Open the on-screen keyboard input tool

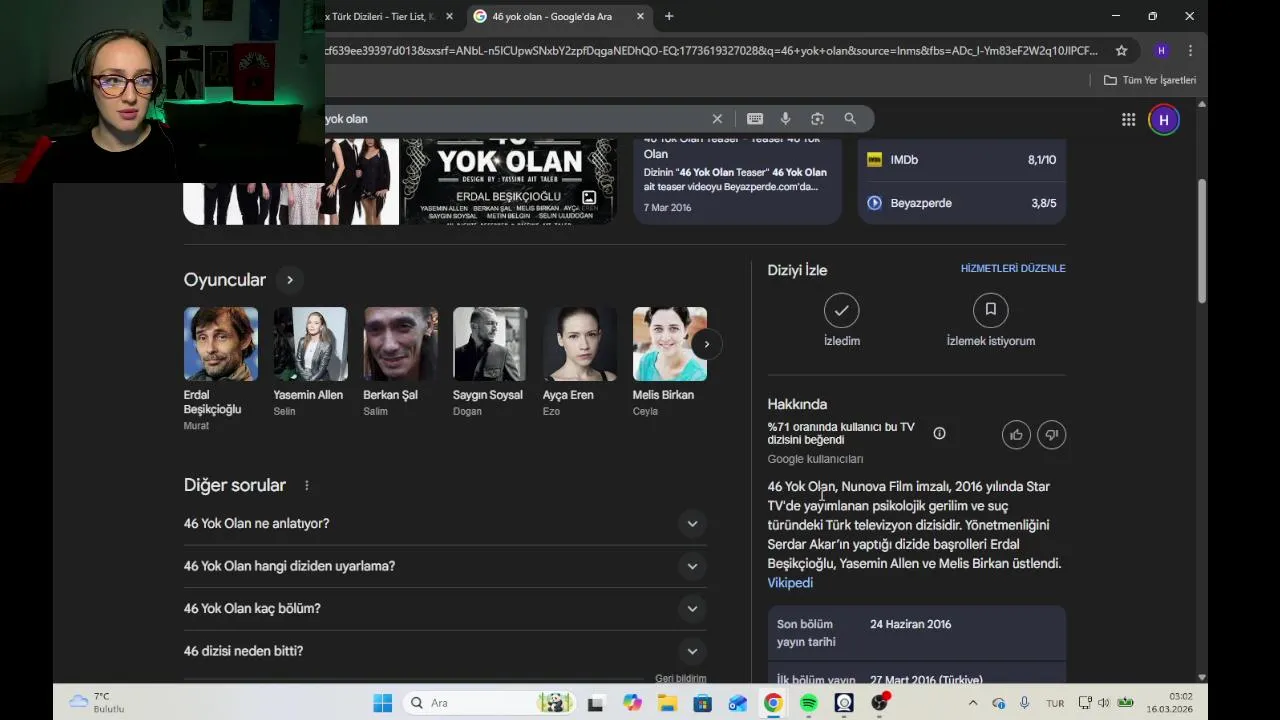(755, 119)
